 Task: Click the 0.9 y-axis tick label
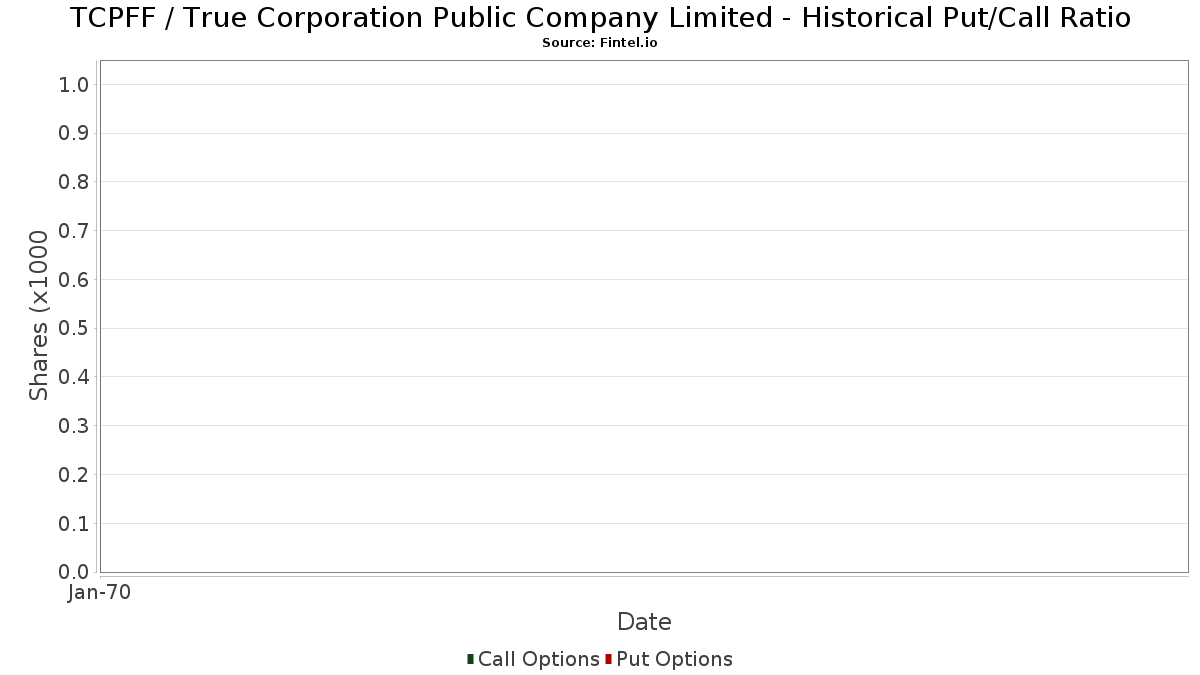pyautogui.click(x=74, y=134)
